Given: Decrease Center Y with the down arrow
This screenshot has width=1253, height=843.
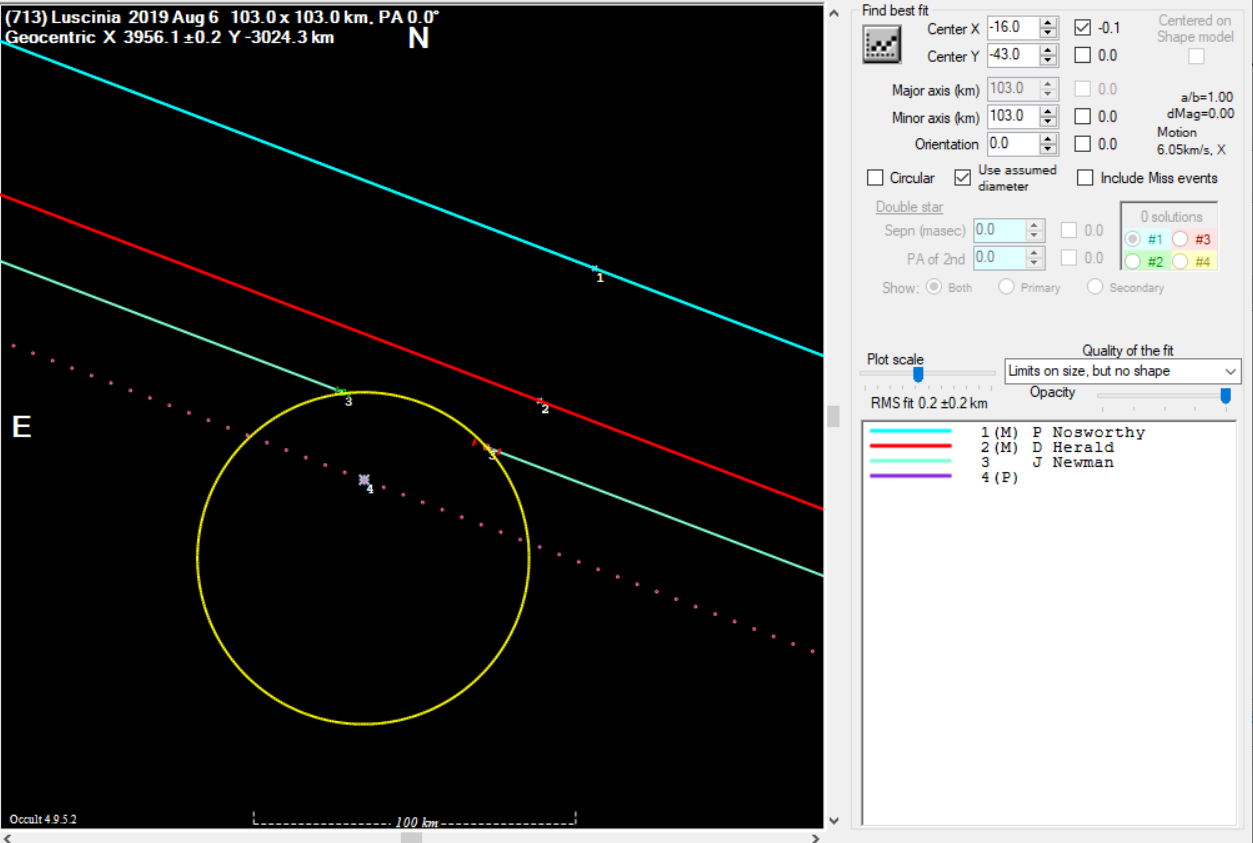Looking at the screenshot, I should (1048, 62).
